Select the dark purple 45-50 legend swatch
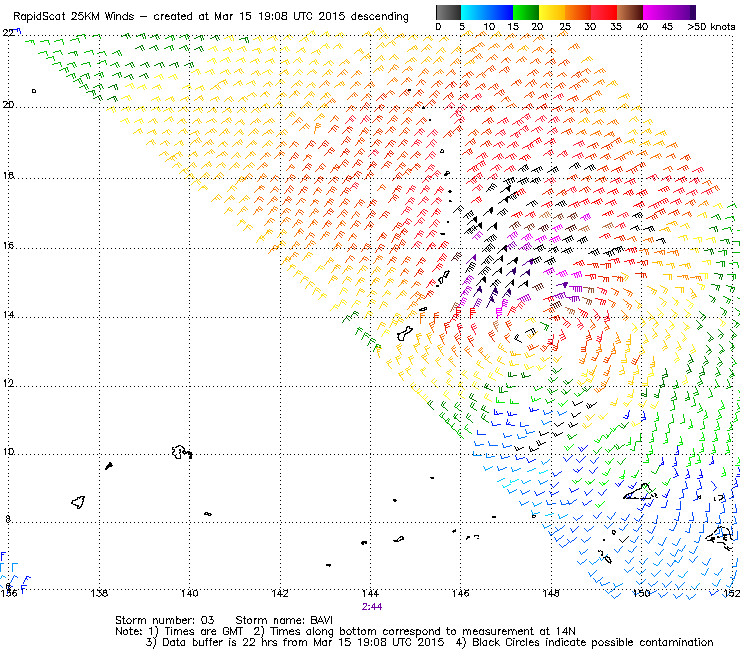Image resolution: width=740 pixels, height=650 pixels. pyautogui.click(x=682, y=12)
